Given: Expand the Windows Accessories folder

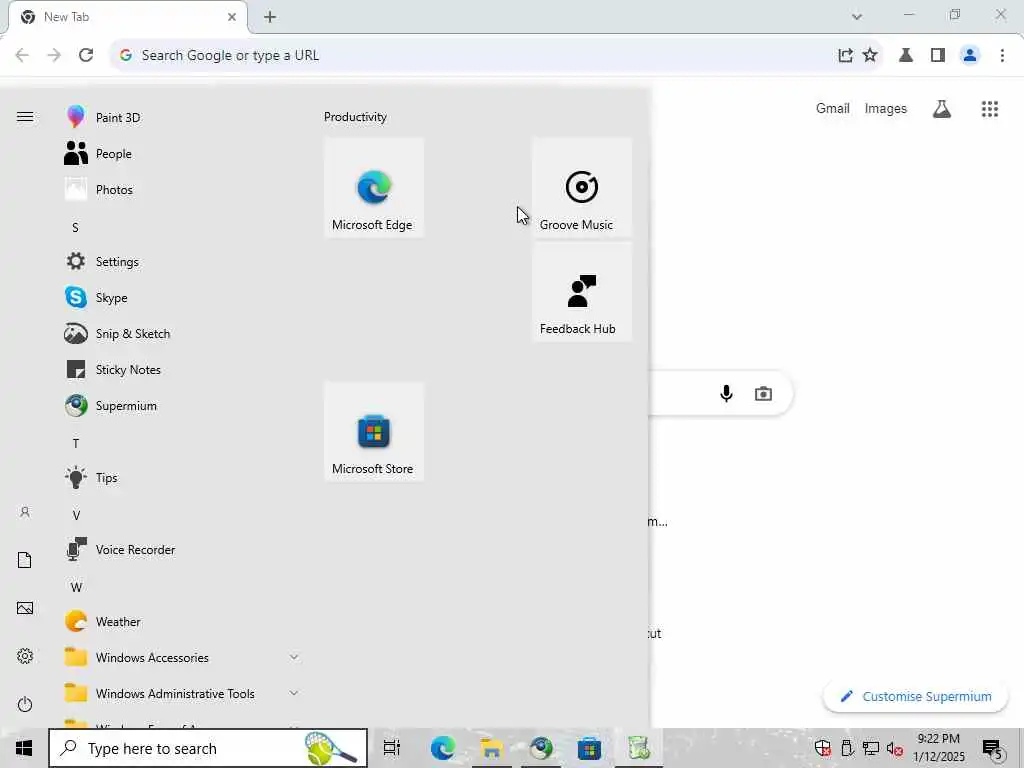Looking at the screenshot, I should click(183, 658).
